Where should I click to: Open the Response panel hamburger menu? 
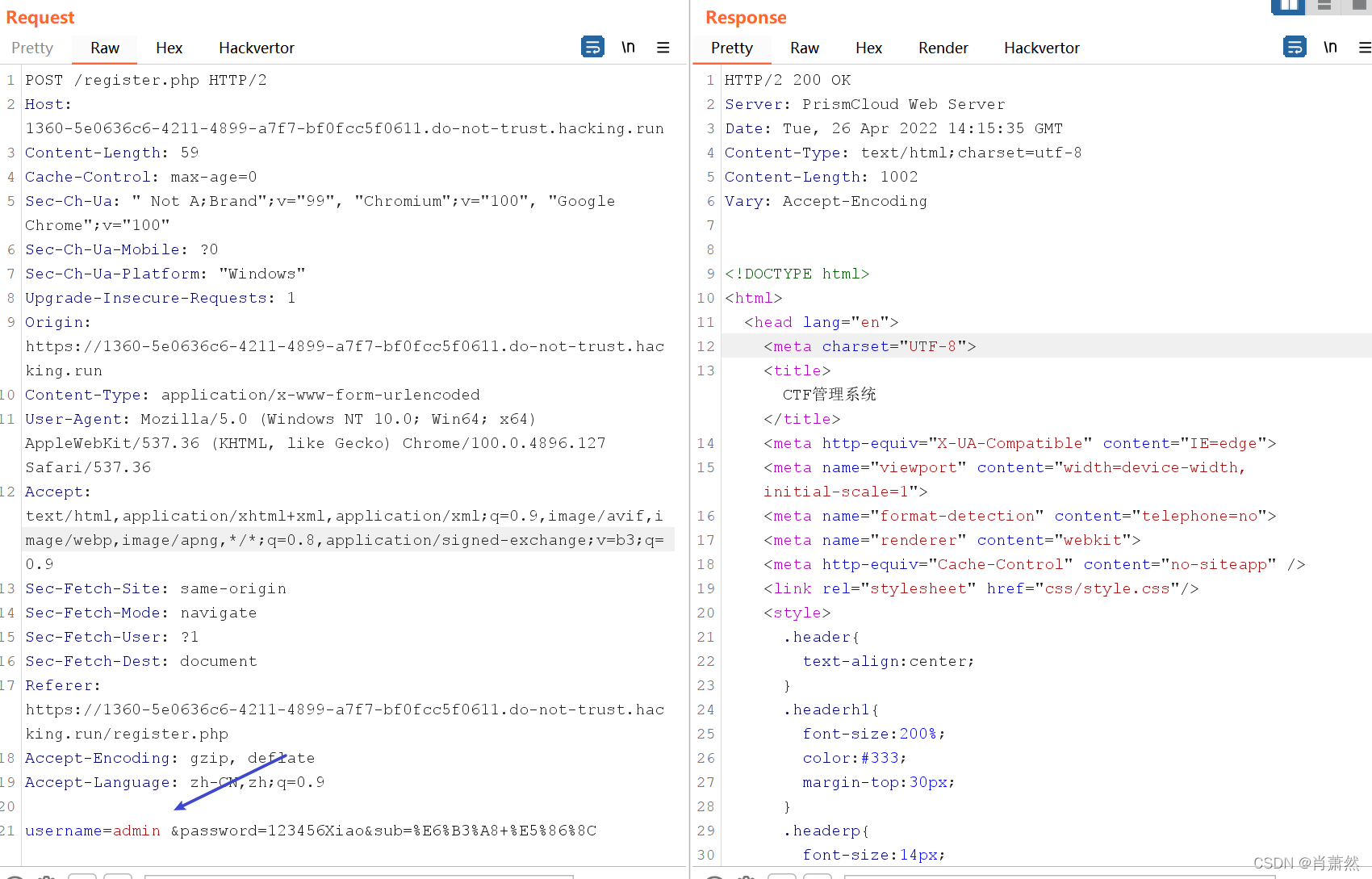(x=1365, y=48)
